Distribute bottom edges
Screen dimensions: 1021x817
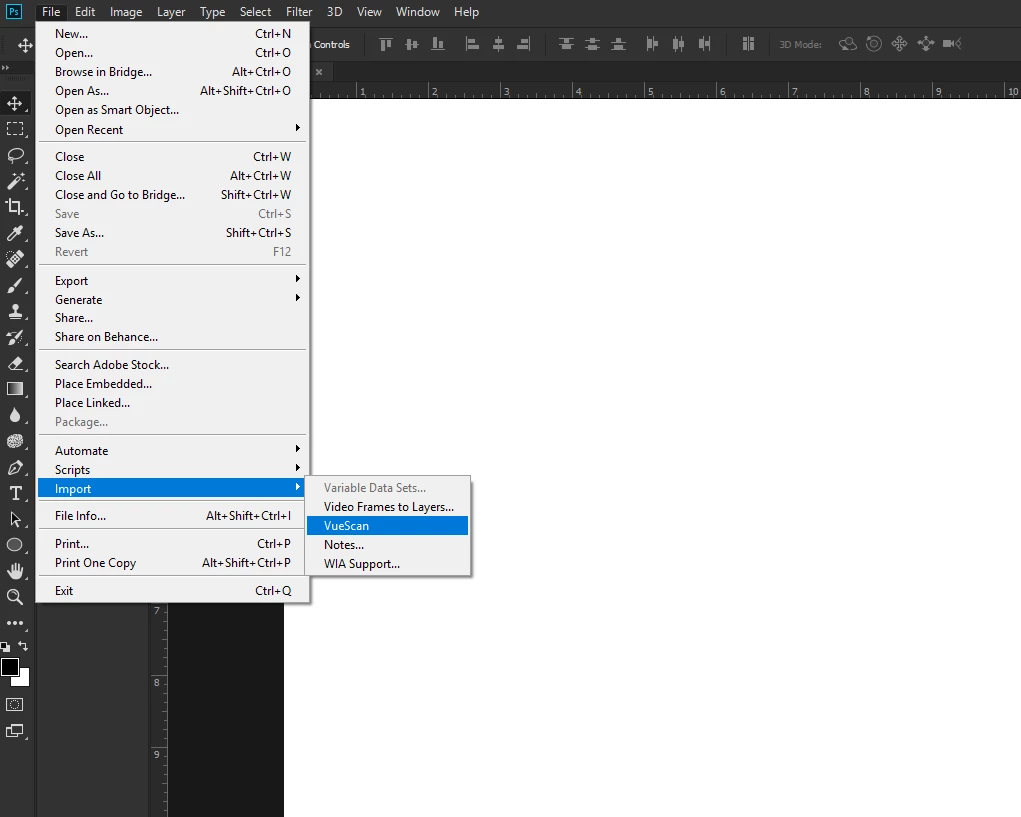[x=619, y=44]
